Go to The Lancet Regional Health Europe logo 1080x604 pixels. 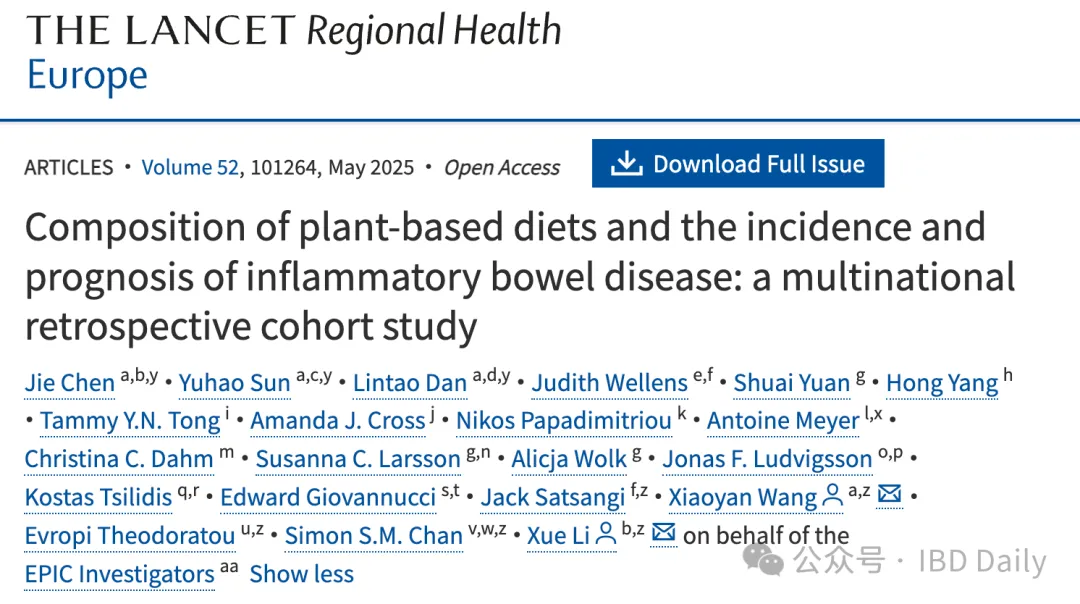293,52
